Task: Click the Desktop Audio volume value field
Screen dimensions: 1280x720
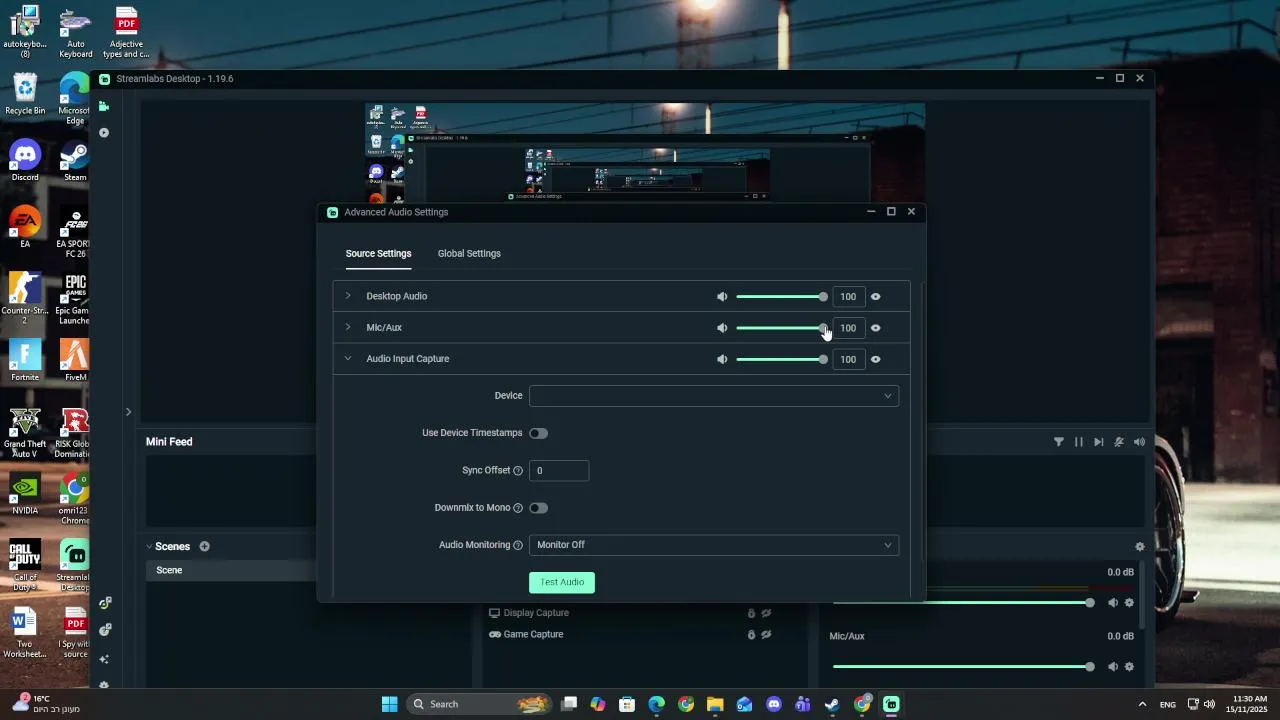Action: point(848,297)
